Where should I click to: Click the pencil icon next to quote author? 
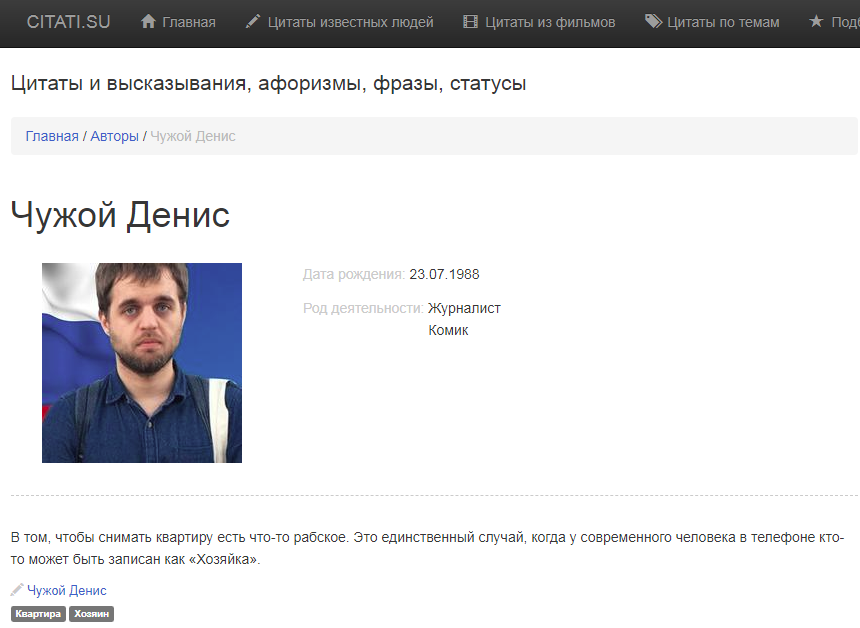click(17, 590)
